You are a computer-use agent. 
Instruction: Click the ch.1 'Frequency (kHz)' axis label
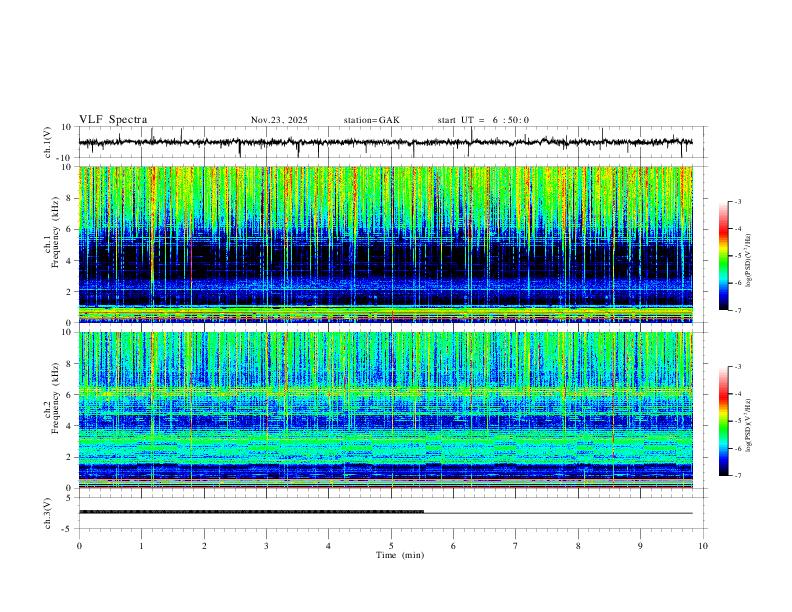tap(55, 233)
